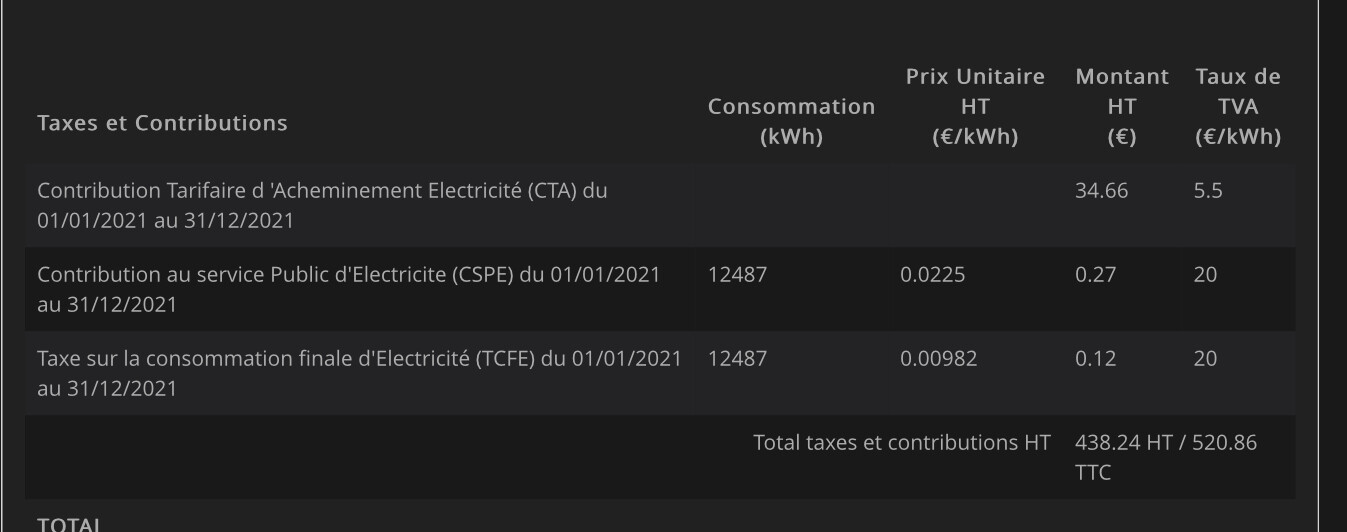Screen dimensions: 1347x532
Task: Select the 0.27 amount value
Action: (1095, 274)
